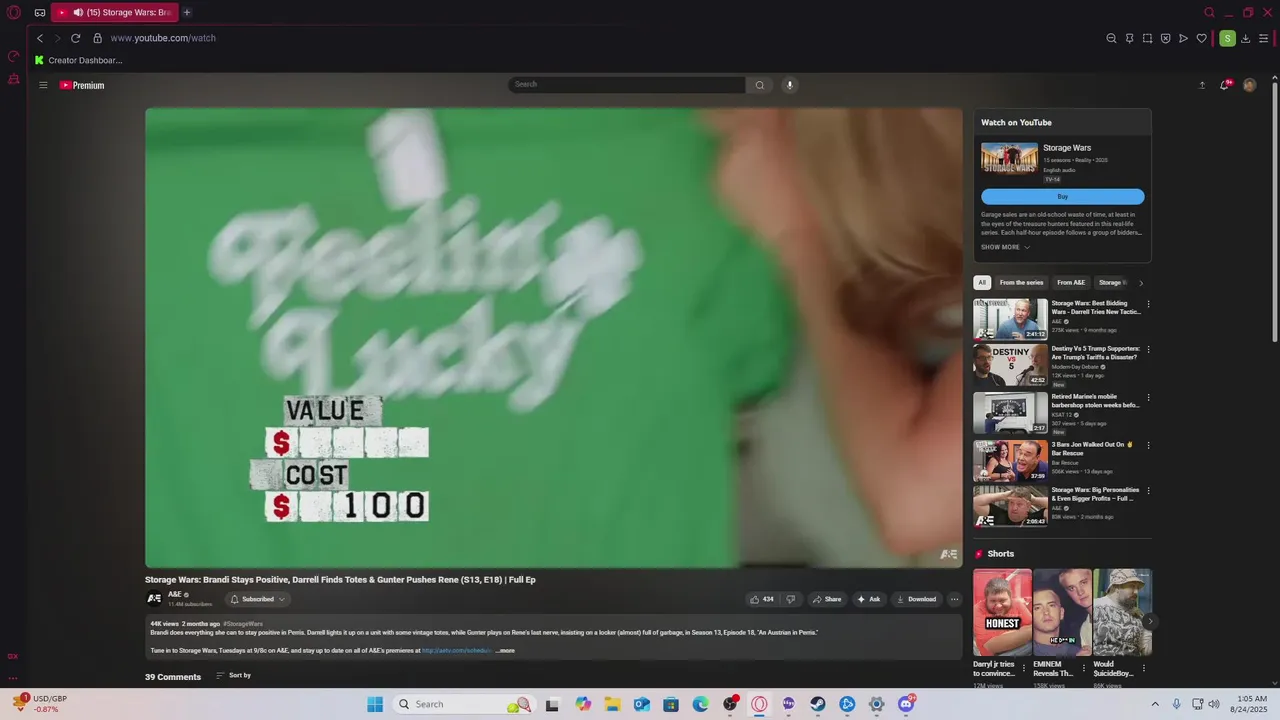The height and width of the screenshot is (720, 1280).
Task: Open Storage Wars: Big Personalities video title
Action: pos(1095,494)
